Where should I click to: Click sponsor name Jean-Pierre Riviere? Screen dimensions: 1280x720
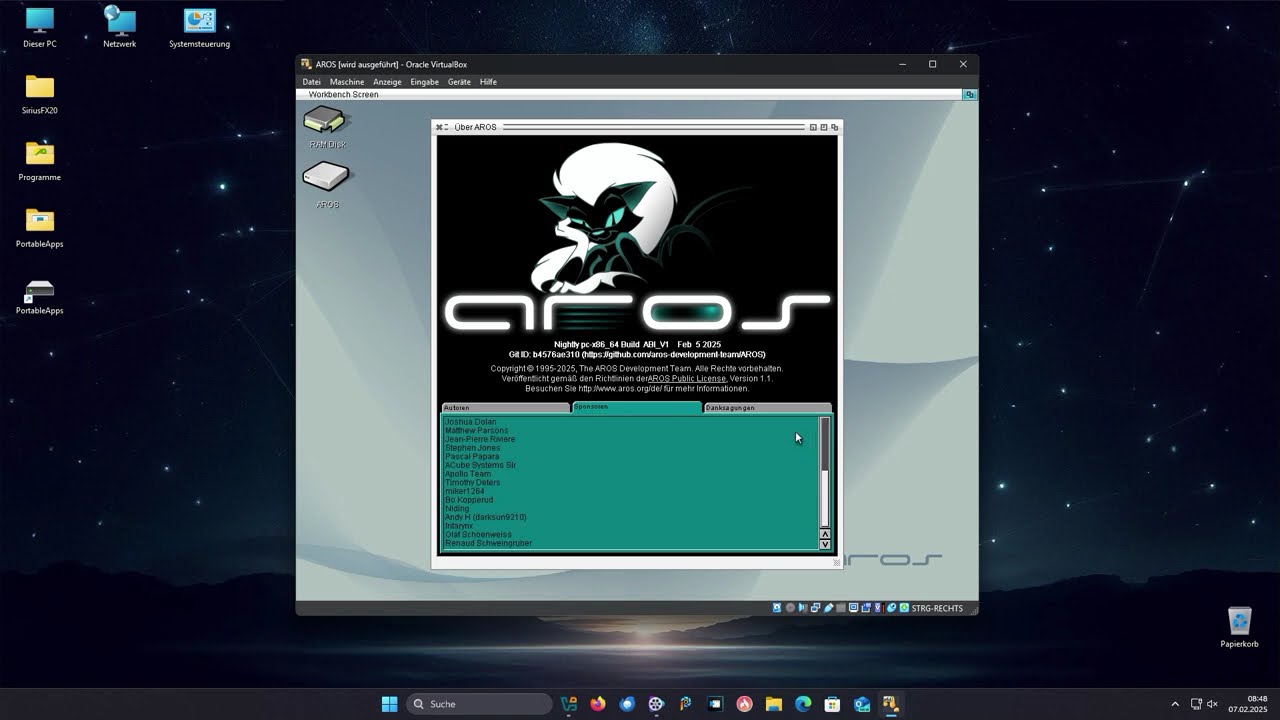tap(480, 439)
